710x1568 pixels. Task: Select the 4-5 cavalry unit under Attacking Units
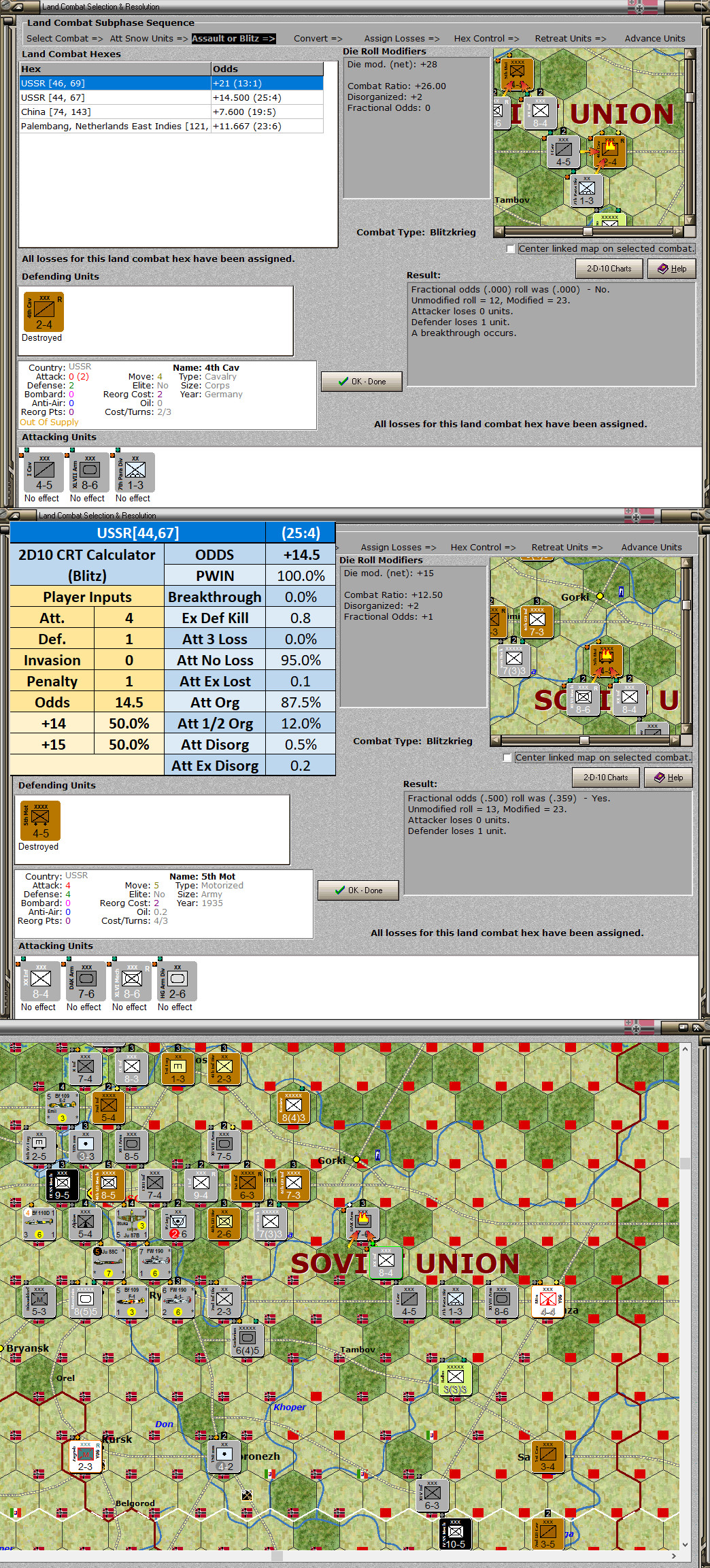click(x=44, y=472)
